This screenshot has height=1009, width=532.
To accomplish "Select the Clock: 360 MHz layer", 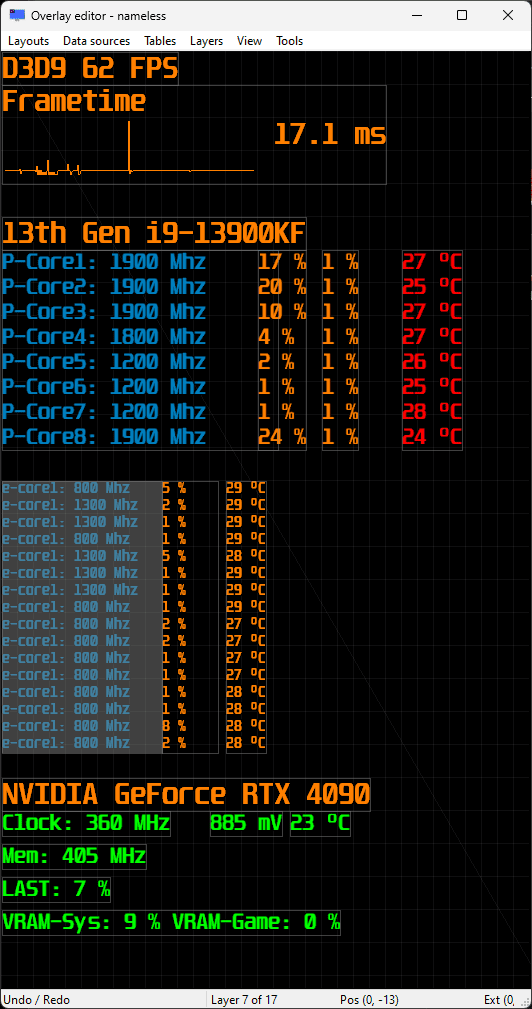I will click(x=86, y=824).
